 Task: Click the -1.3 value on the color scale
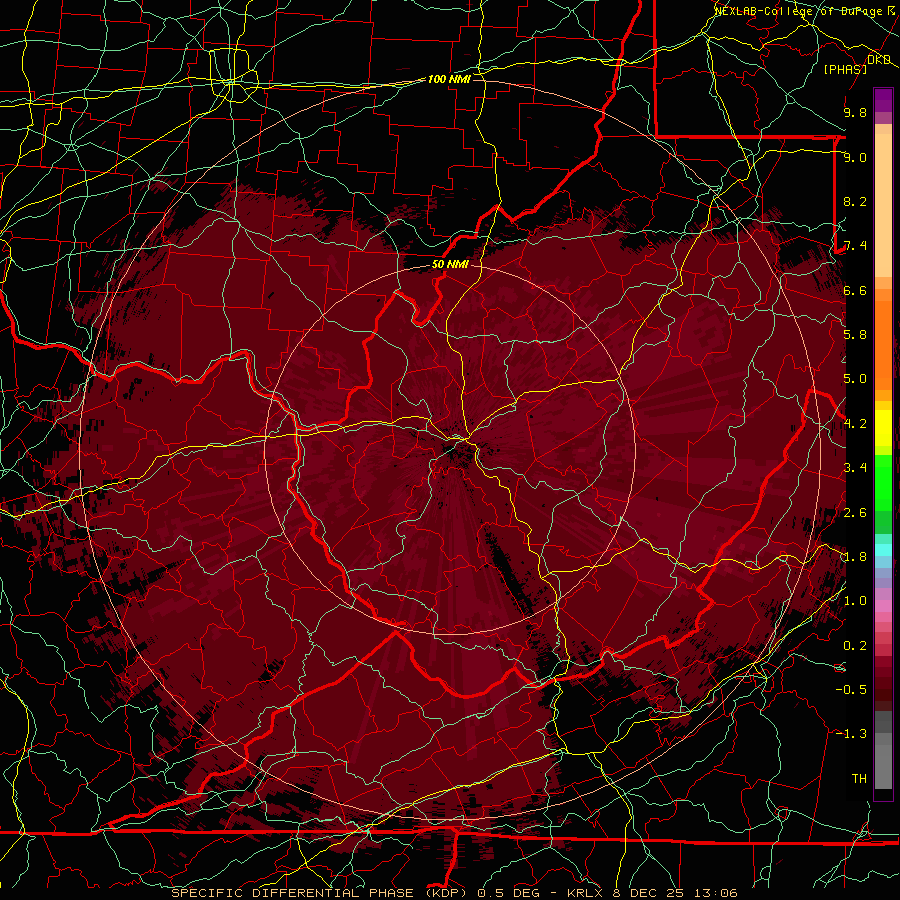[x=851, y=734]
